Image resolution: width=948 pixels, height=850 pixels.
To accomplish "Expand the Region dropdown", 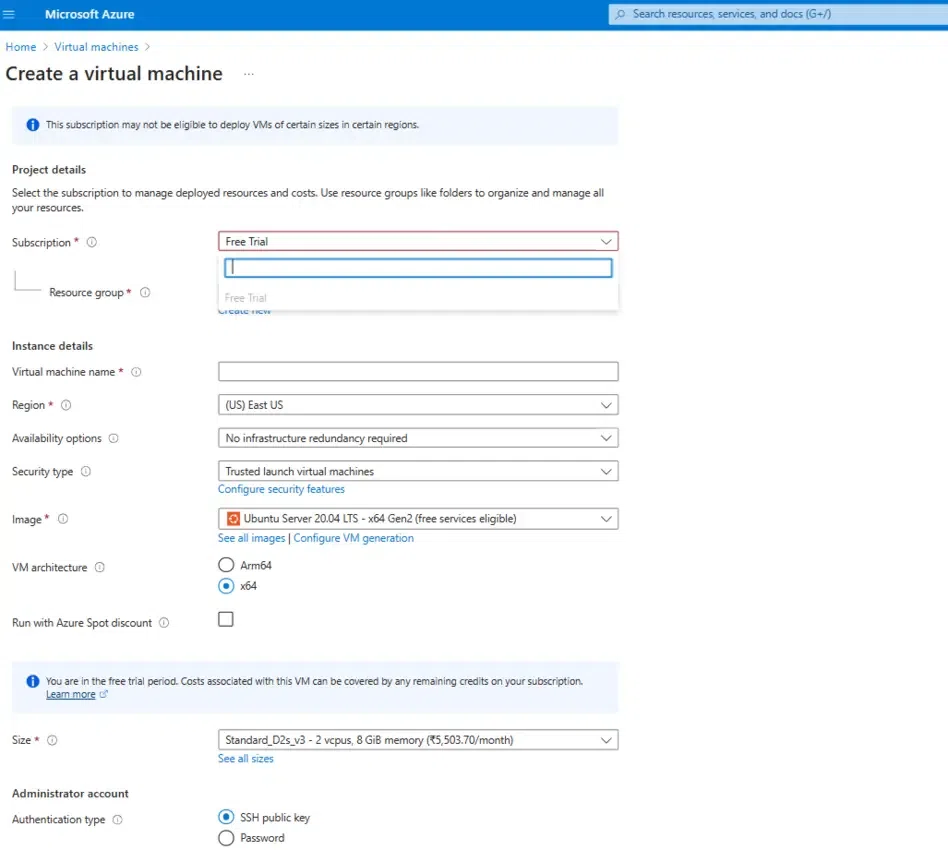I will click(418, 405).
